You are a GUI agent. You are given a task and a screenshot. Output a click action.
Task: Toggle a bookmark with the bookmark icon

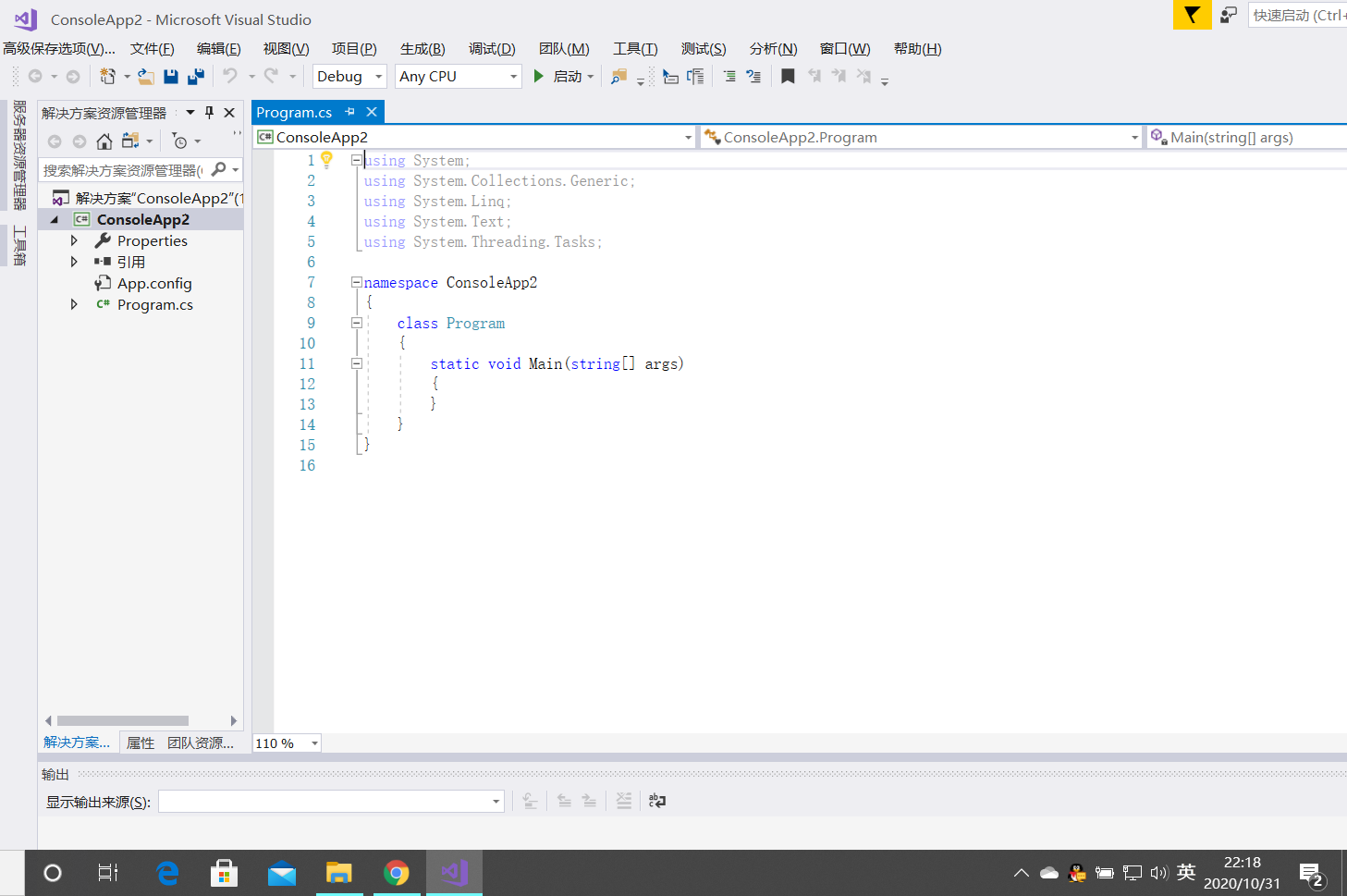(x=788, y=77)
